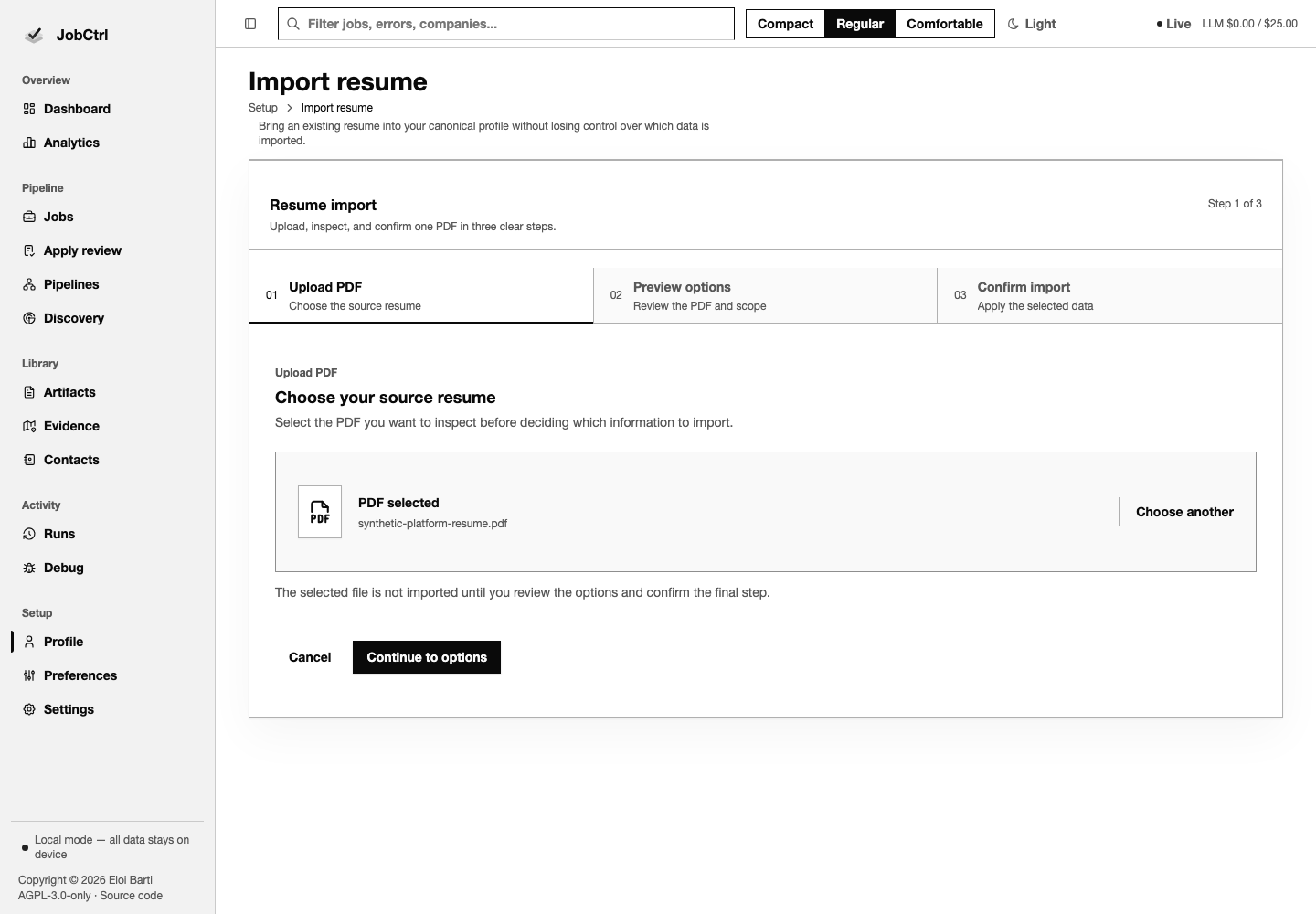Click the Settings gear icon
Image resolution: width=1316 pixels, height=914 pixels.
click(x=29, y=709)
